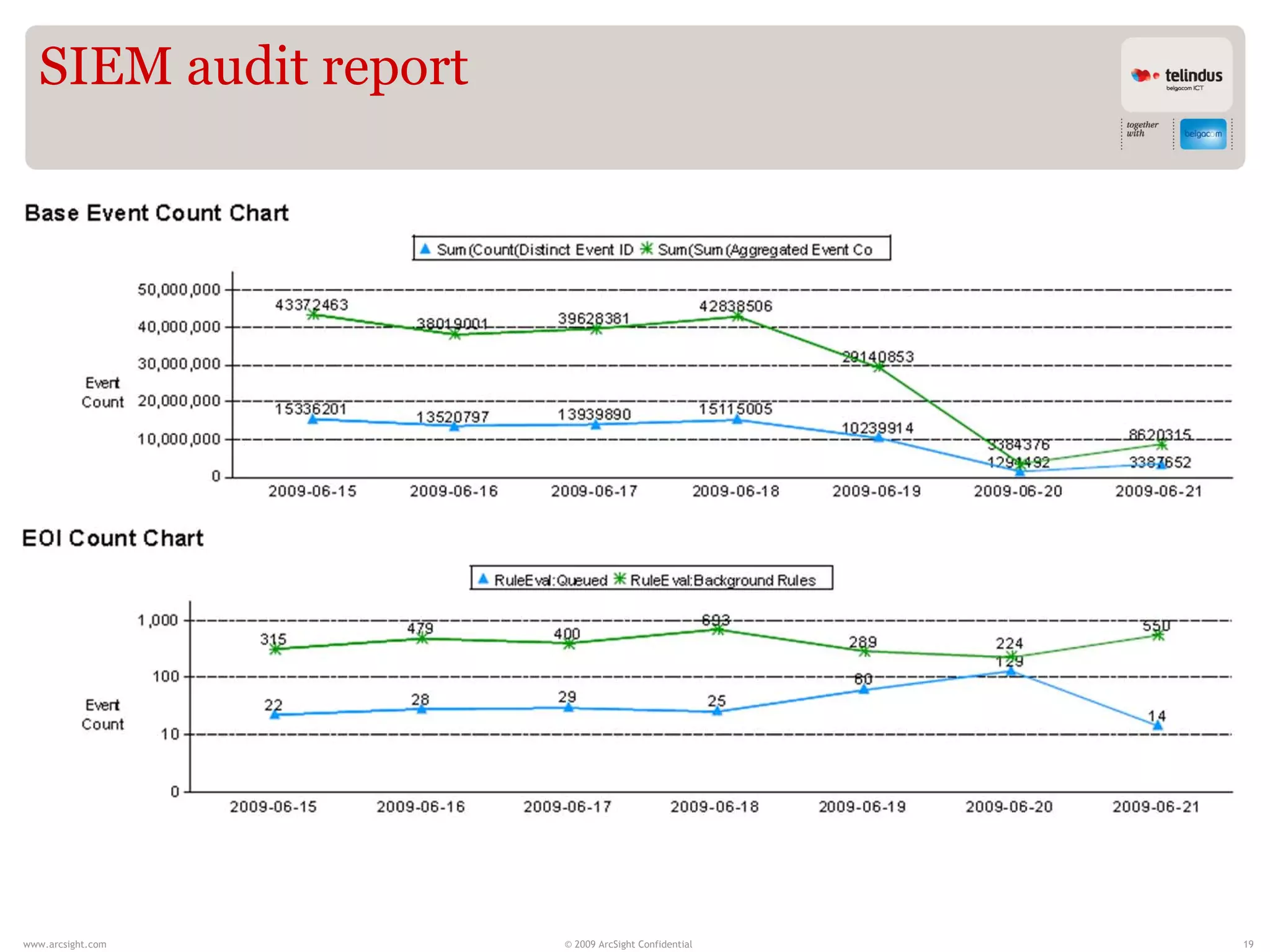Select the 550 green point in EOI chart
The height and width of the screenshot is (952, 1270).
(1158, 635)
